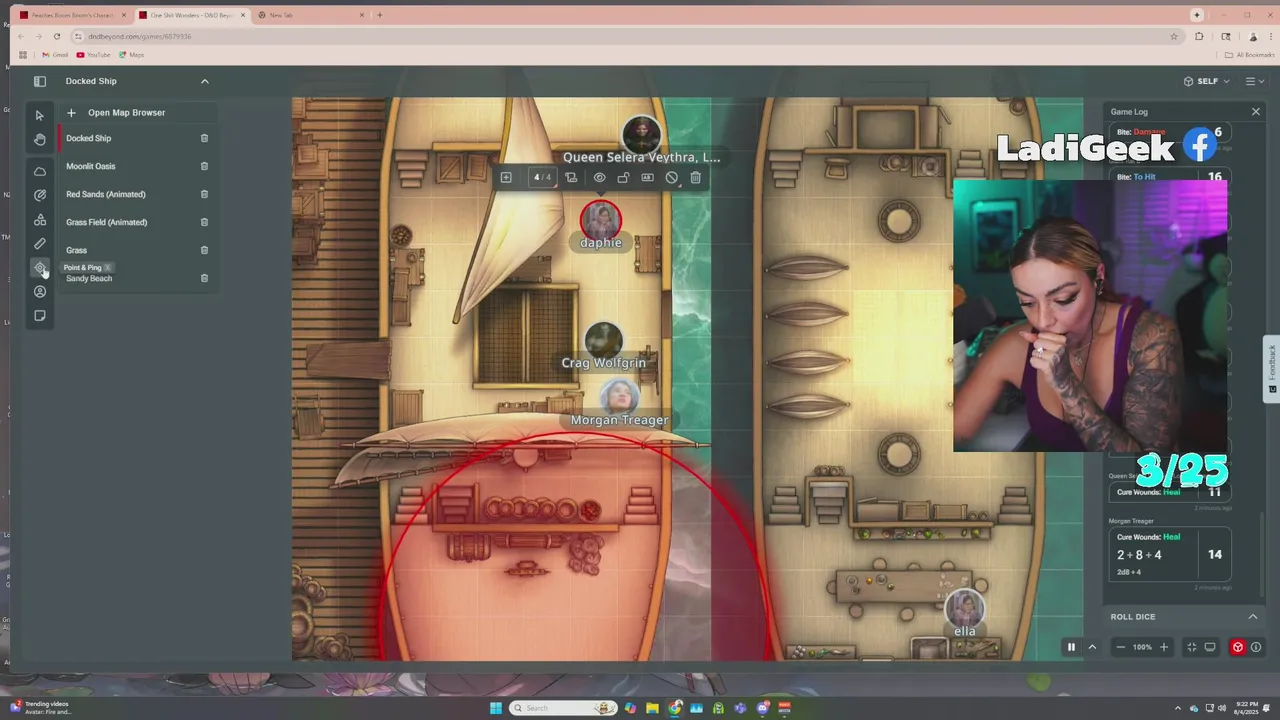Delete the Sandy Beach map
Screen dimensions: 1280x720
point(204,278)
